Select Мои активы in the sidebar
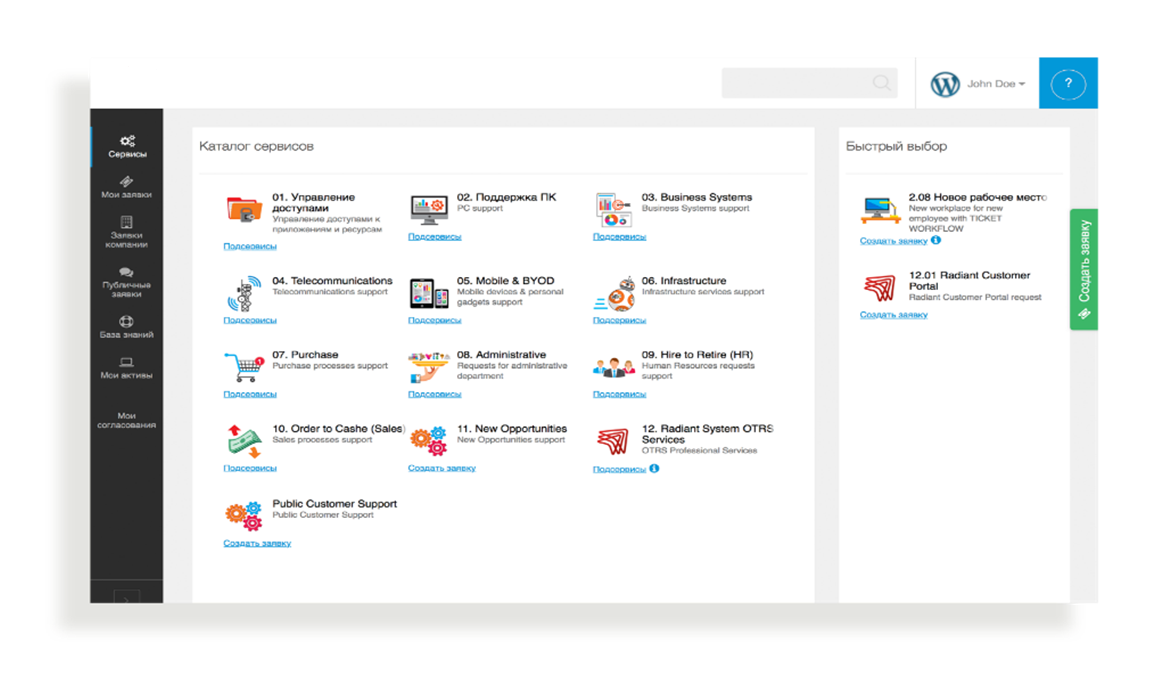1157x690 pixels. pos(126,368)
